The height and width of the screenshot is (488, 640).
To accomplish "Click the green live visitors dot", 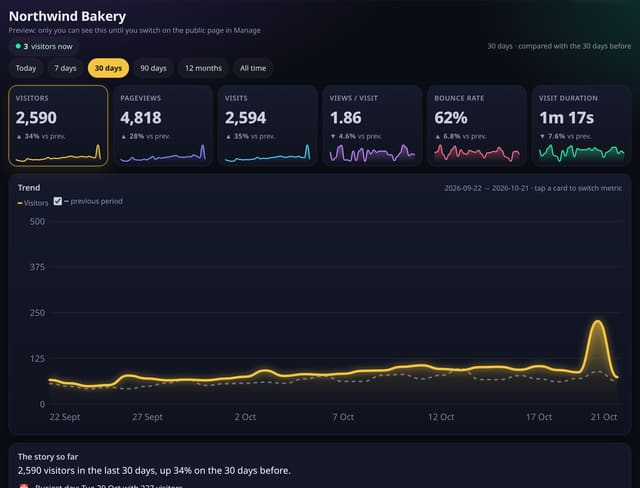I will pos(18,46).
